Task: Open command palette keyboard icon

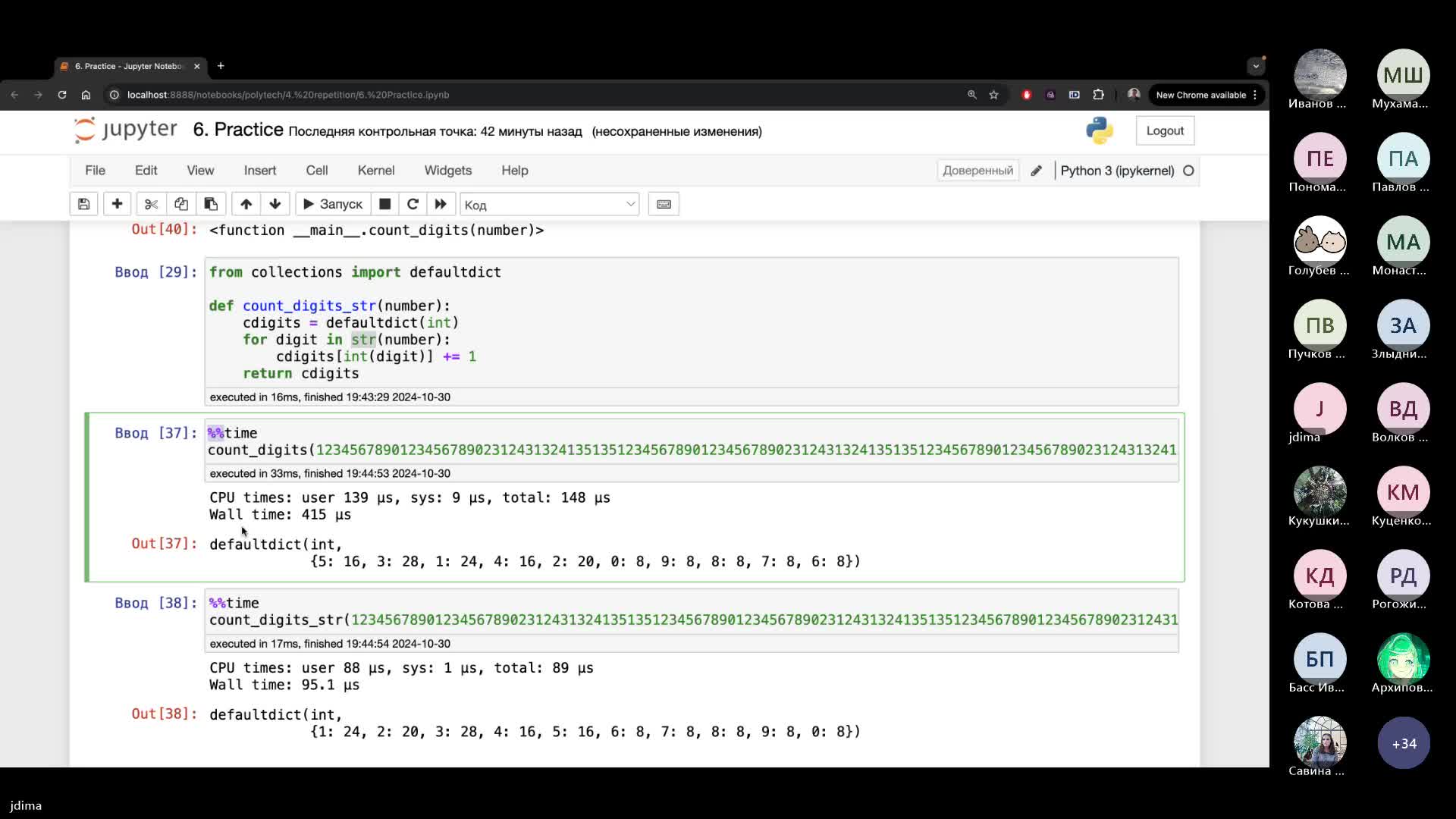Action: tap(664, 204)
